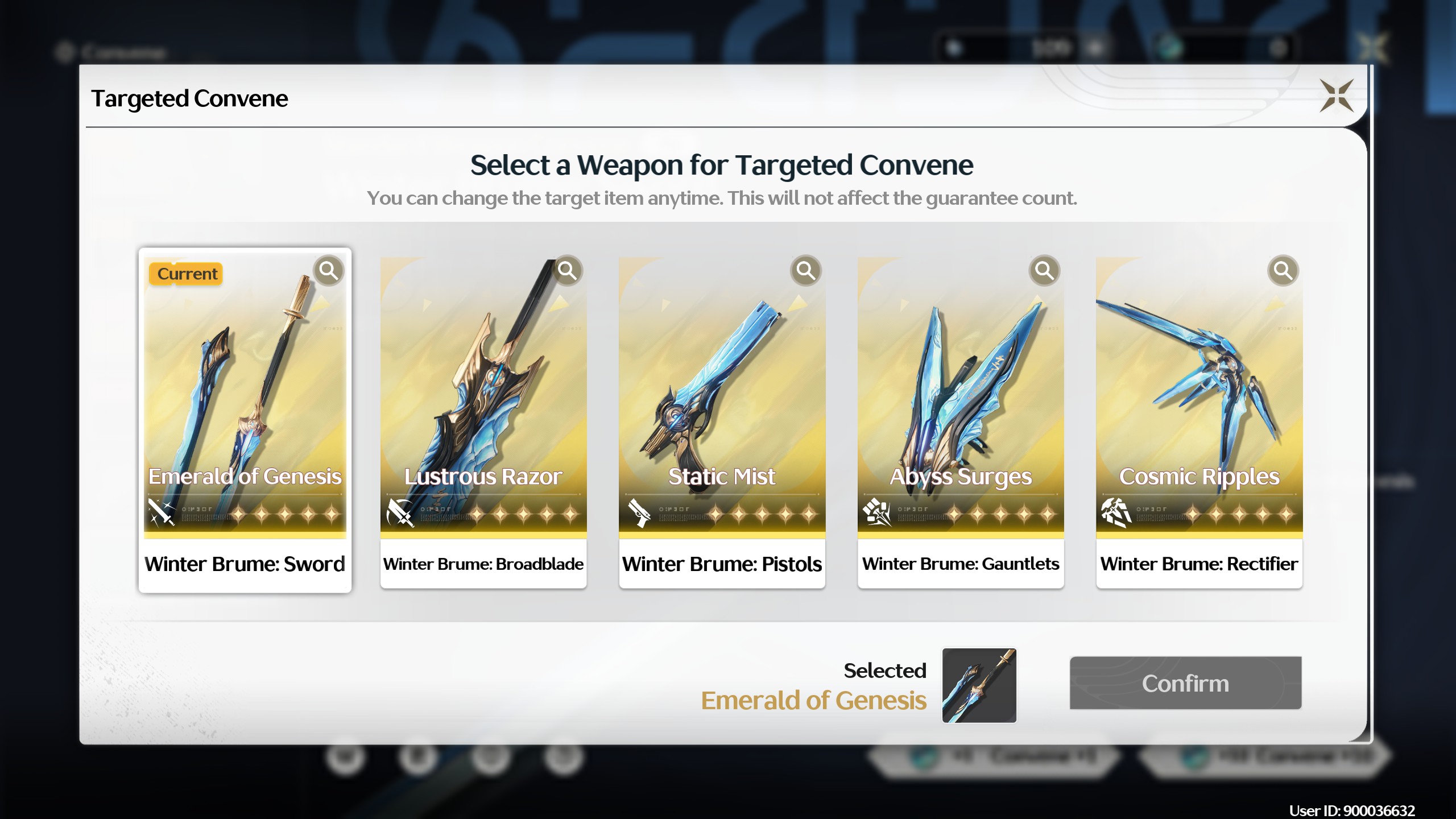Click the rectifier weapon-type icon

tap(1116, 512)
